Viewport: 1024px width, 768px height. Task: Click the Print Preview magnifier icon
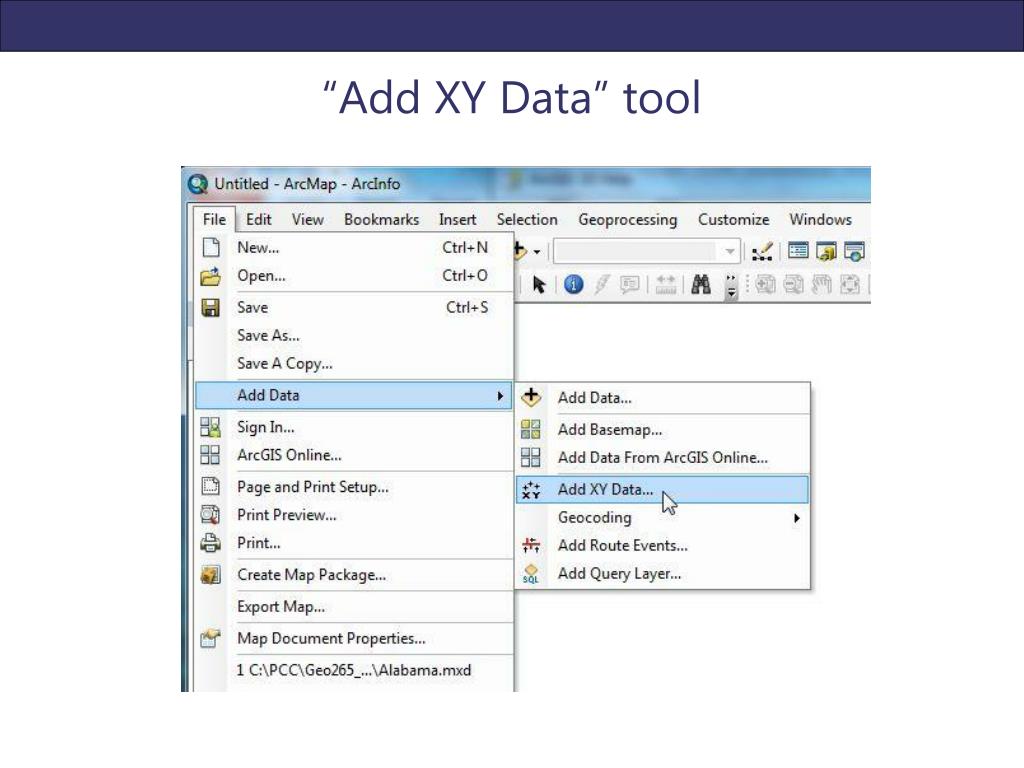tap(210, 515)
